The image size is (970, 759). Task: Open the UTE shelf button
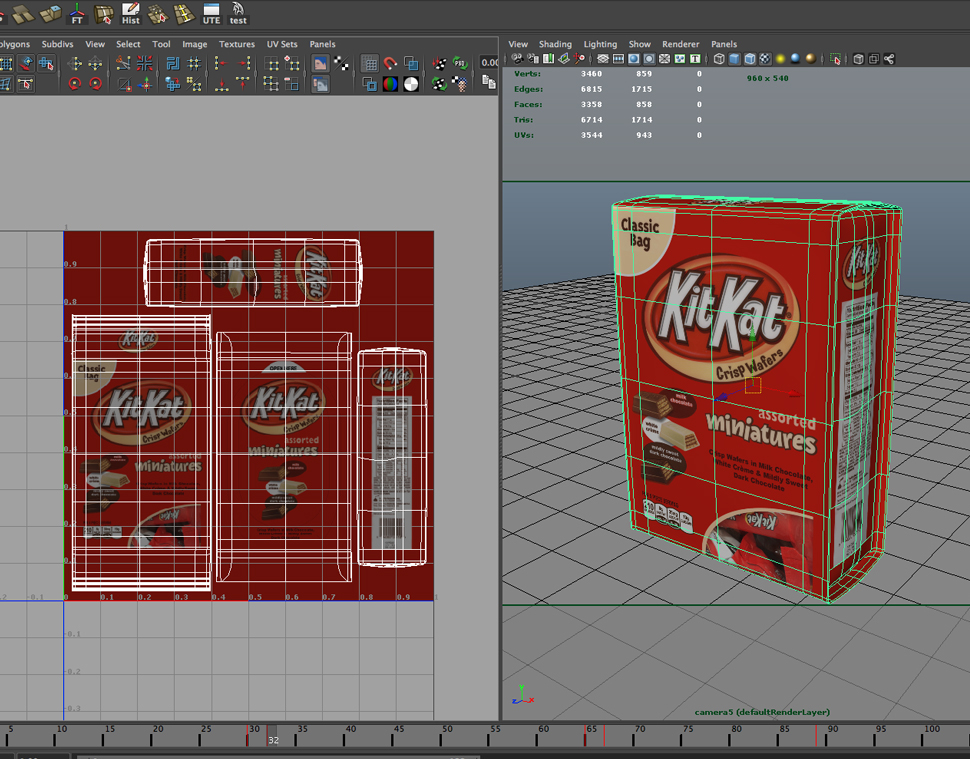pos(211,13)
